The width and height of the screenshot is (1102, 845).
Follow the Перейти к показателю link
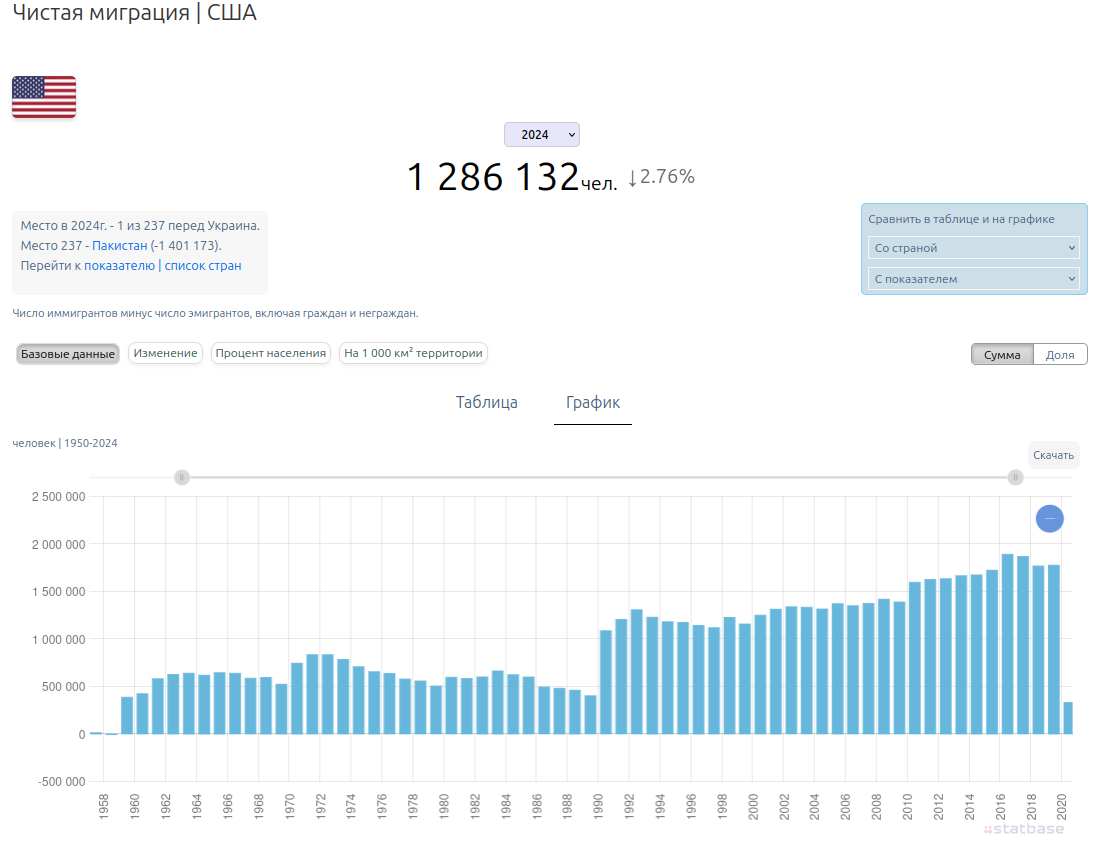pyautogui.click(x=88, y=266)
